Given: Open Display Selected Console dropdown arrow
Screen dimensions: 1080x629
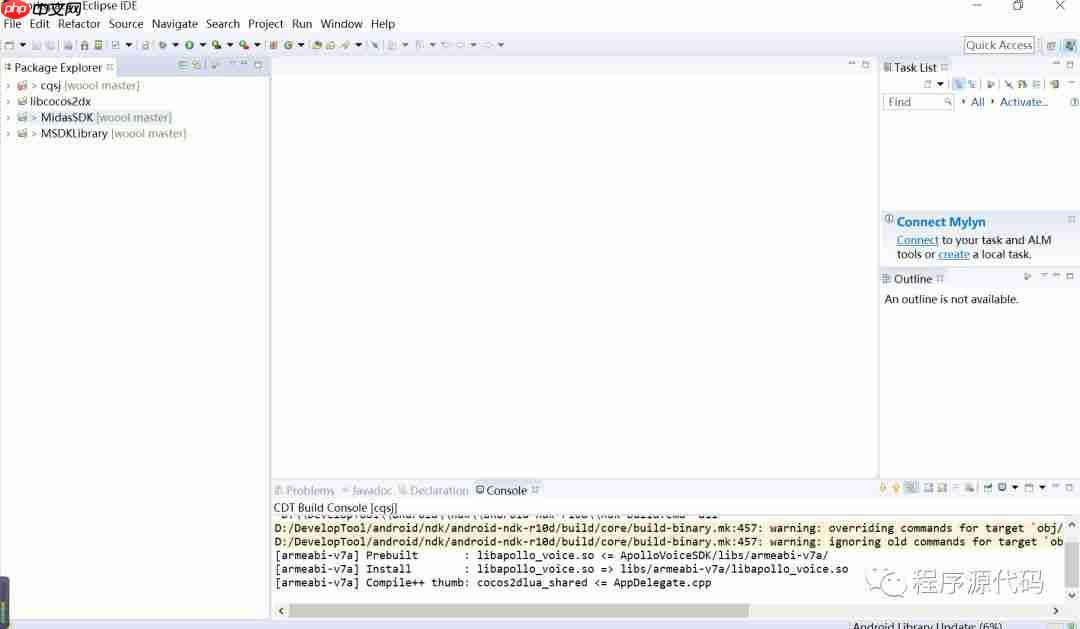Looking at the screenshot, I should (x=1015, y=488).
